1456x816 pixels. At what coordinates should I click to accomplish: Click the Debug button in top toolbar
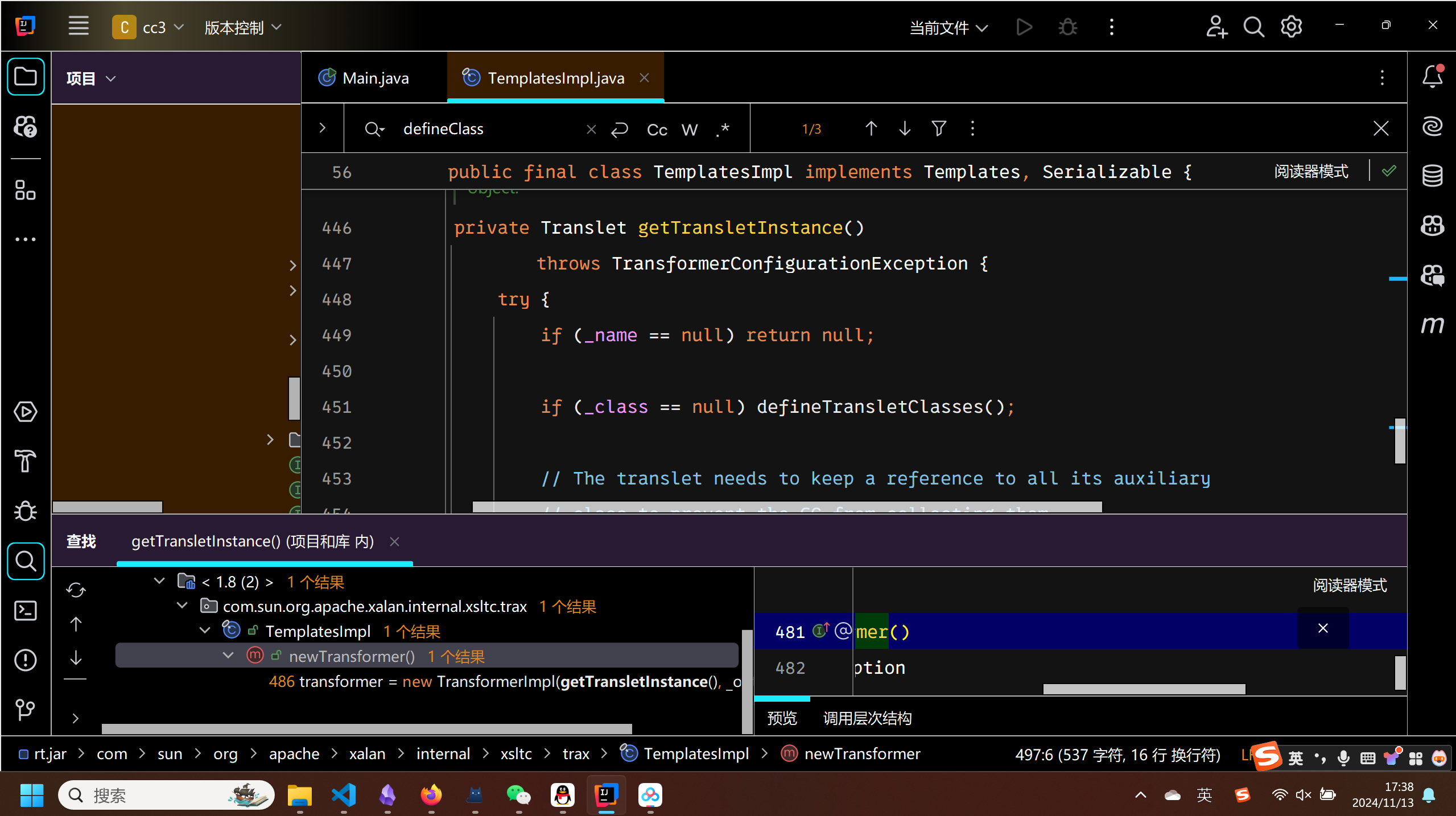pos(1067,27)
